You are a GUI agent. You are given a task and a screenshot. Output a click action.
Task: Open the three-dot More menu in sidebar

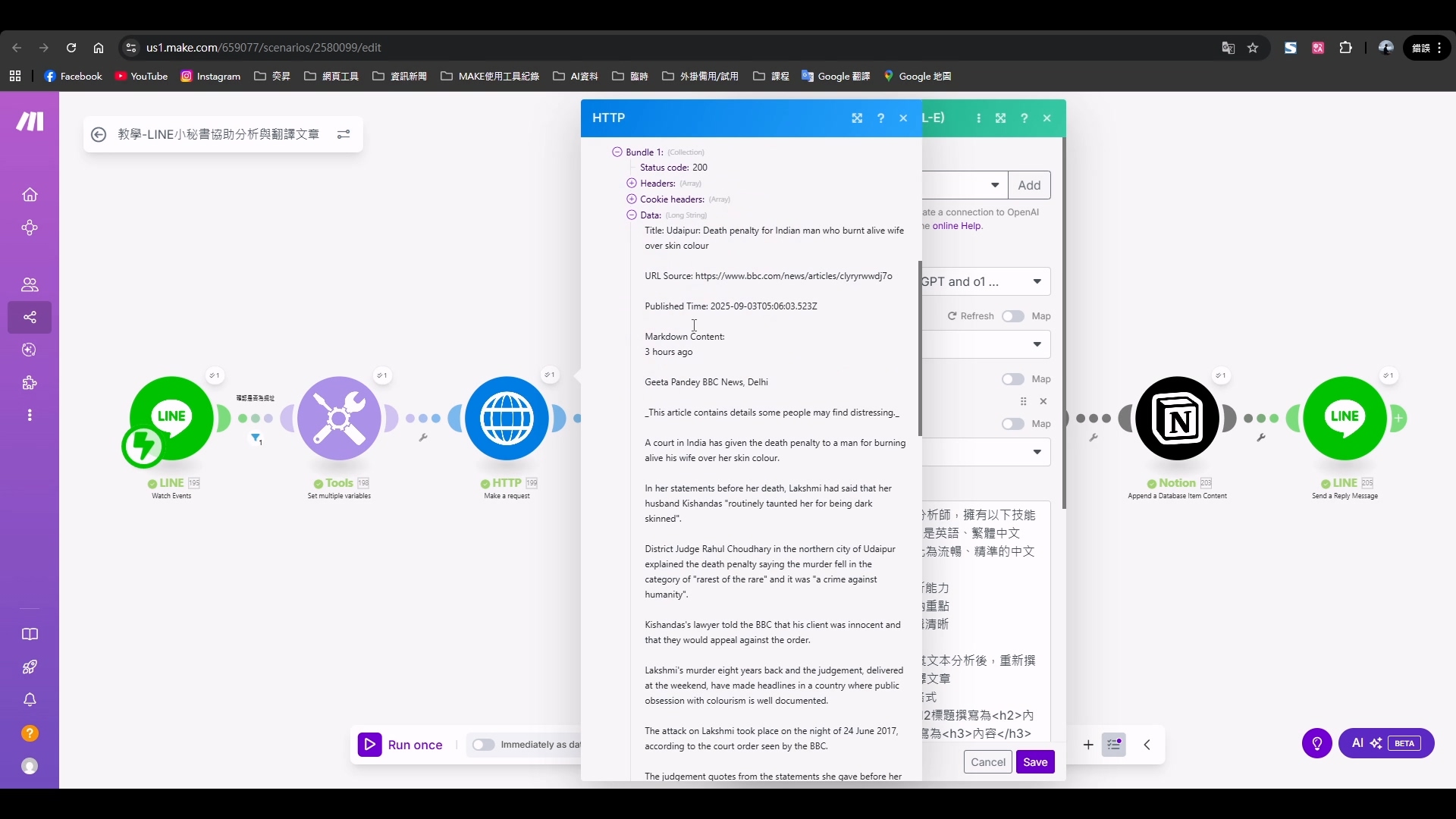click(30, 416)
